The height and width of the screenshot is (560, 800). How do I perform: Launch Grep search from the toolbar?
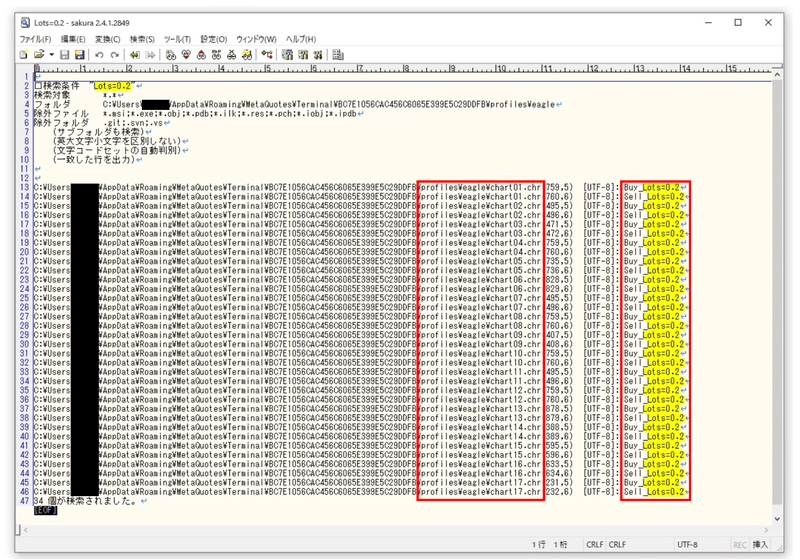point(247,55)
